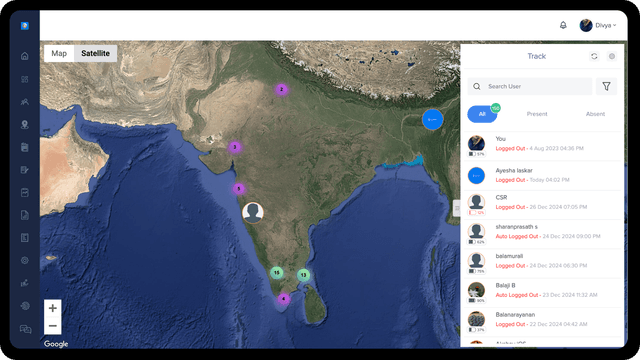Viewport: 640px width, 360px height.
Task: Expand the cluster marker labeled 15
Action: 277,272
